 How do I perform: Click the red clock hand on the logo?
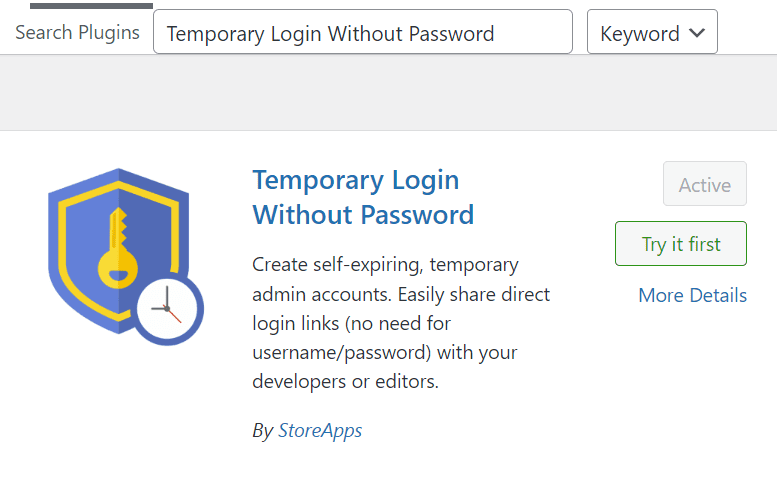pos(174,315)
